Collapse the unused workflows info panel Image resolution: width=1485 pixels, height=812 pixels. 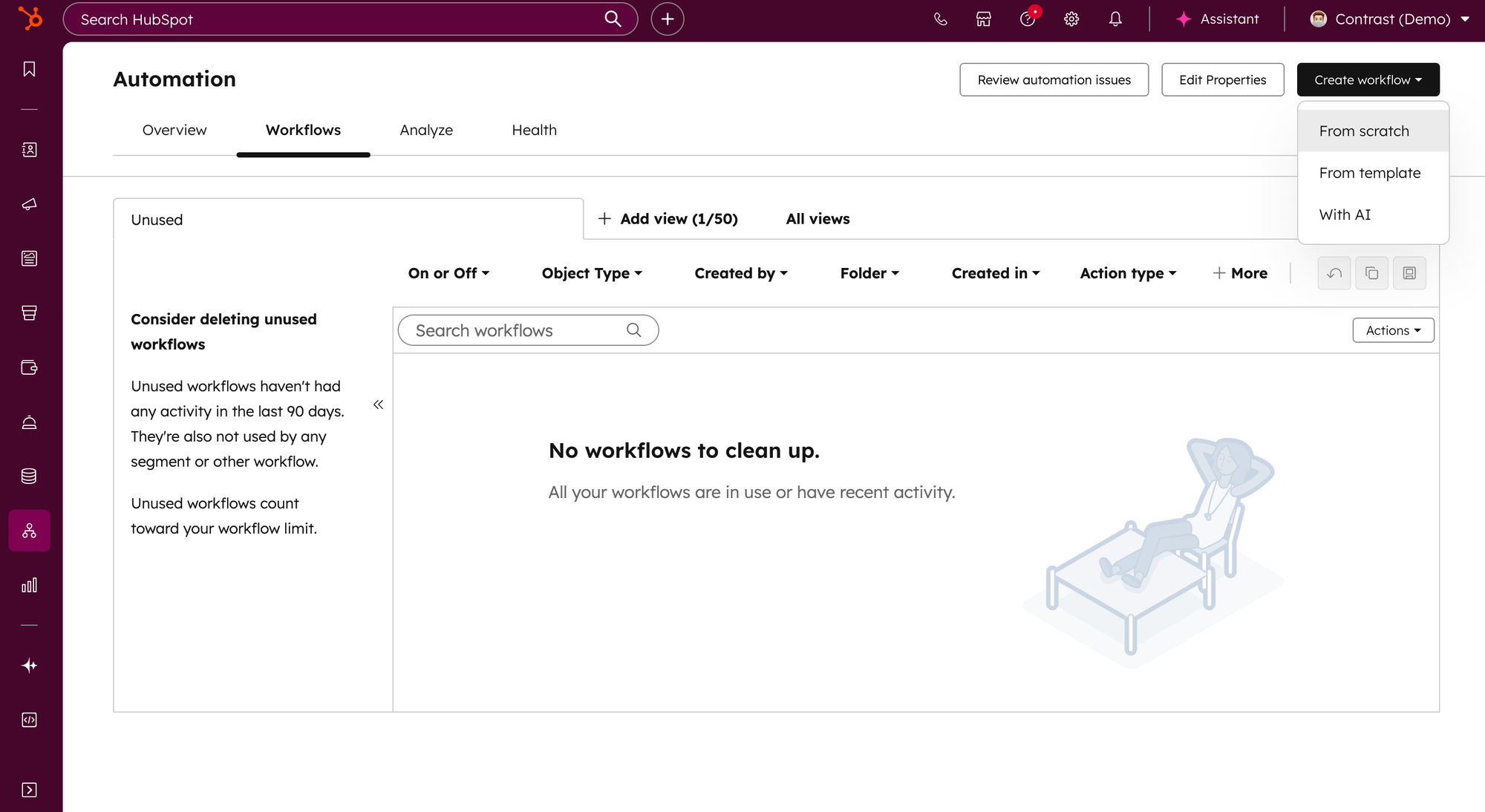tap(378, 405)
